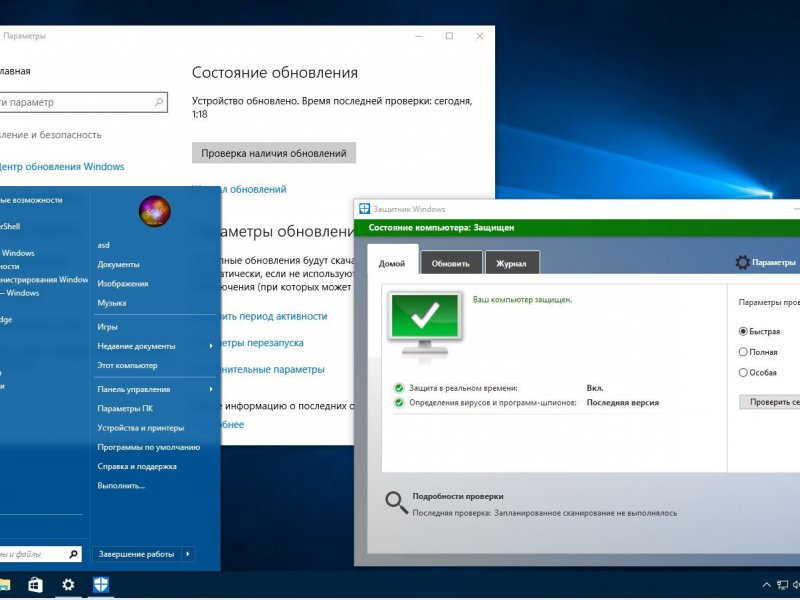Click the user avatar picture in Start menu
Viewport: 800px width, 600px height.
[155, 211]
